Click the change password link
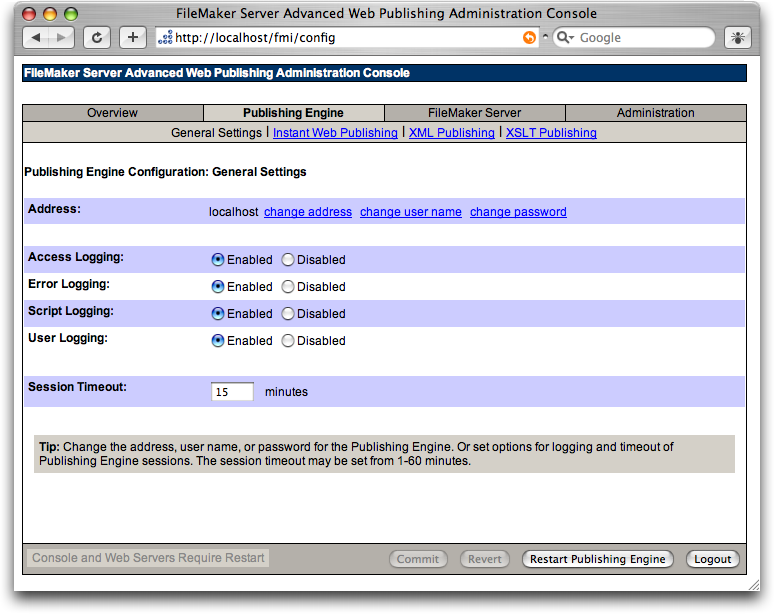This screenshot has height=614, width=774. coord(518,212)
